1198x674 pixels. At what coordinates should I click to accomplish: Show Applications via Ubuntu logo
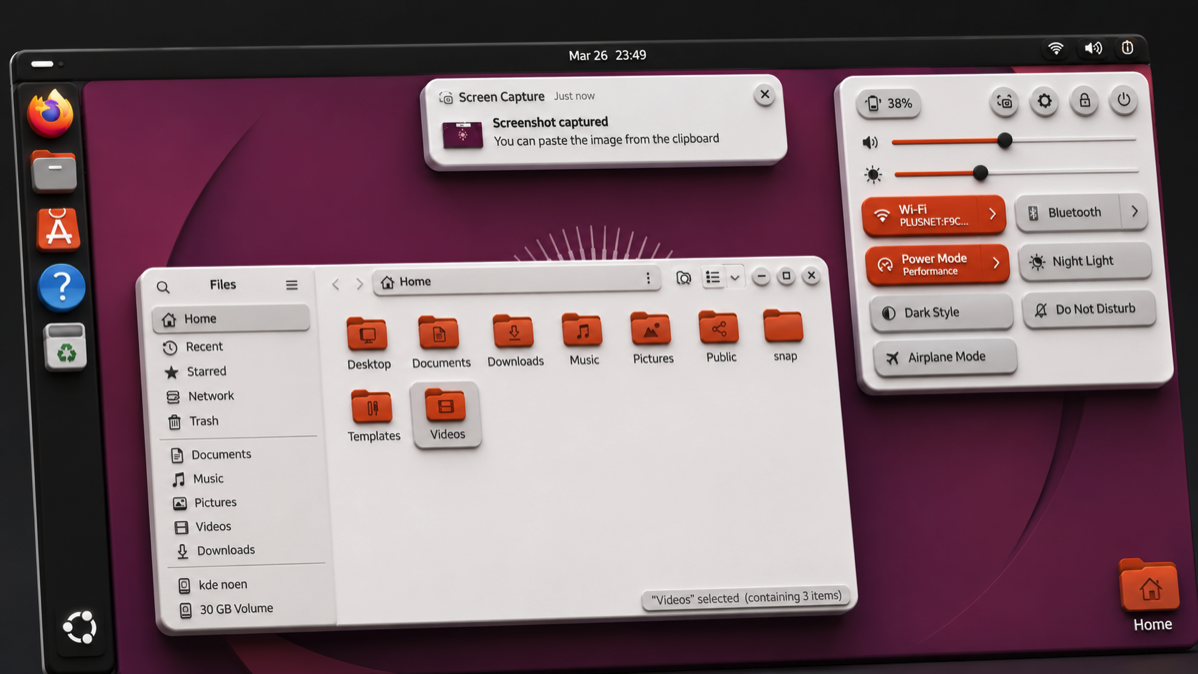(79, 627)
